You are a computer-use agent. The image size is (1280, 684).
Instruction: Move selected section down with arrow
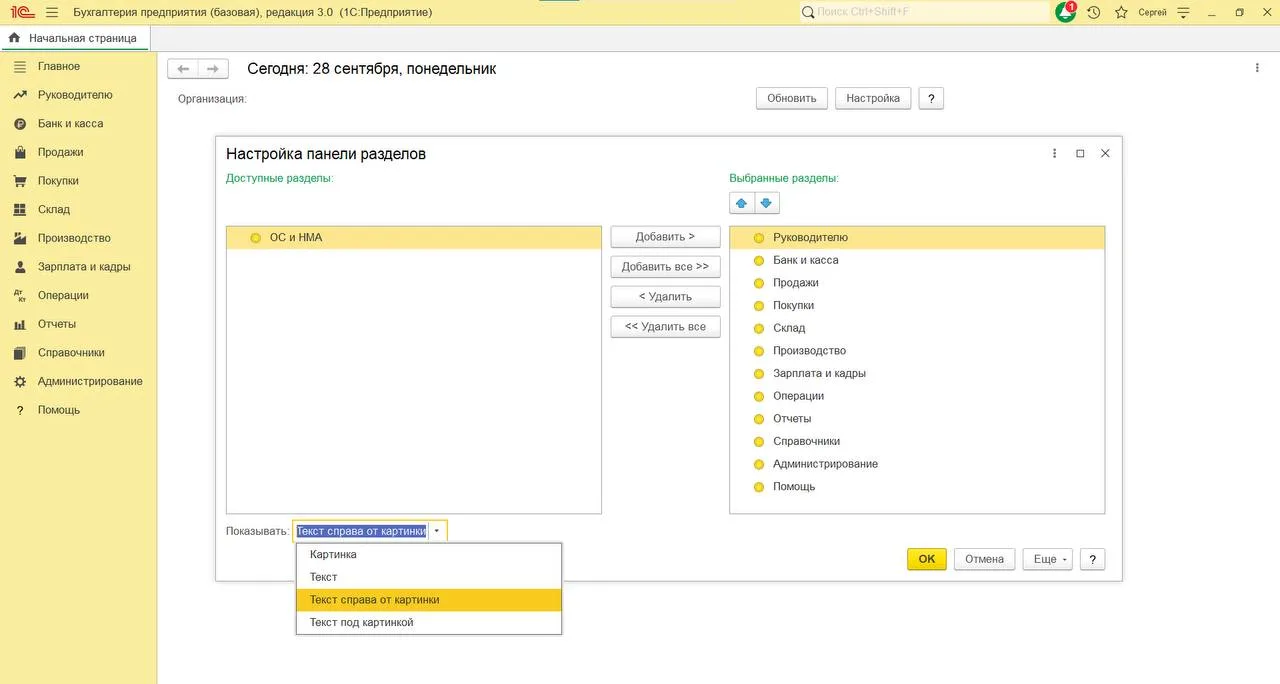[766, 203]
